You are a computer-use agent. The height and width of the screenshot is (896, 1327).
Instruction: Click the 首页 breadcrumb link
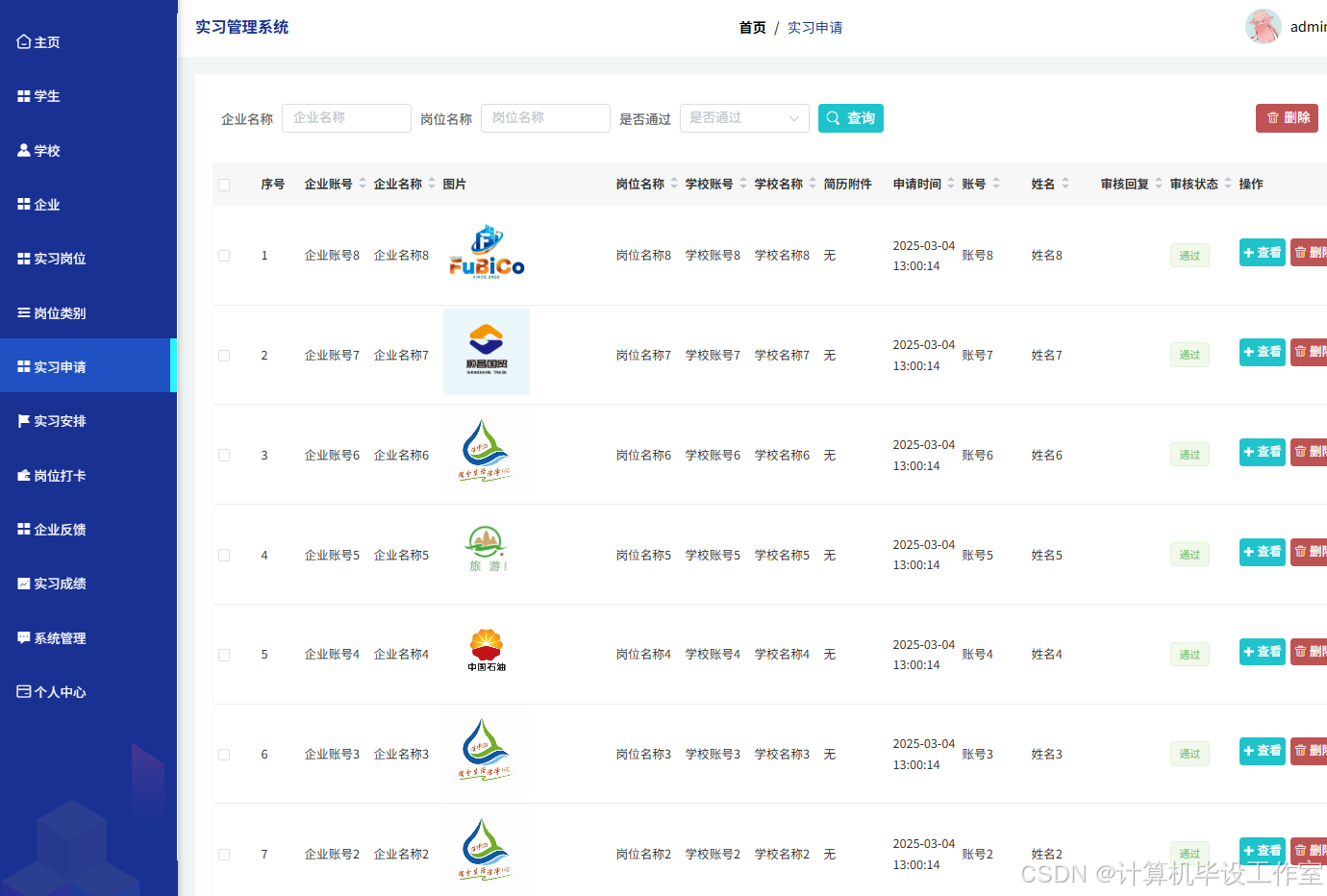[752, 28]
